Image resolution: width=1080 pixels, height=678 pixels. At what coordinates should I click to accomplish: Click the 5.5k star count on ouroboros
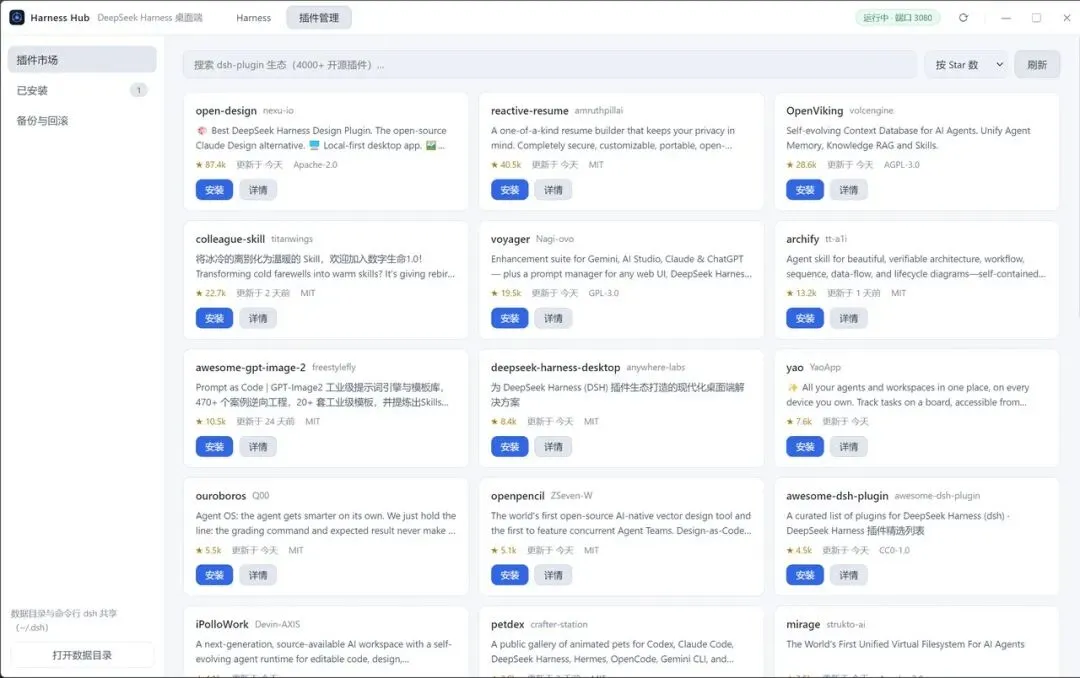209,551
